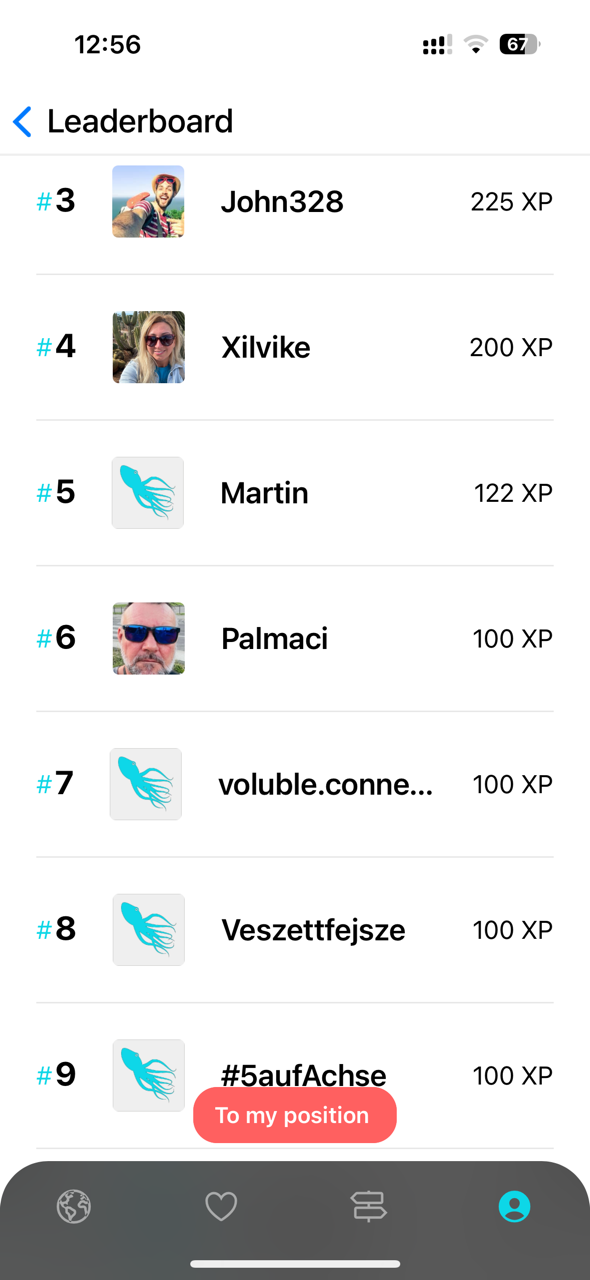Tap the octopus avatar of voluble.conne...
The height and width of the screenshot is (1280, 590).
(146, 784)
